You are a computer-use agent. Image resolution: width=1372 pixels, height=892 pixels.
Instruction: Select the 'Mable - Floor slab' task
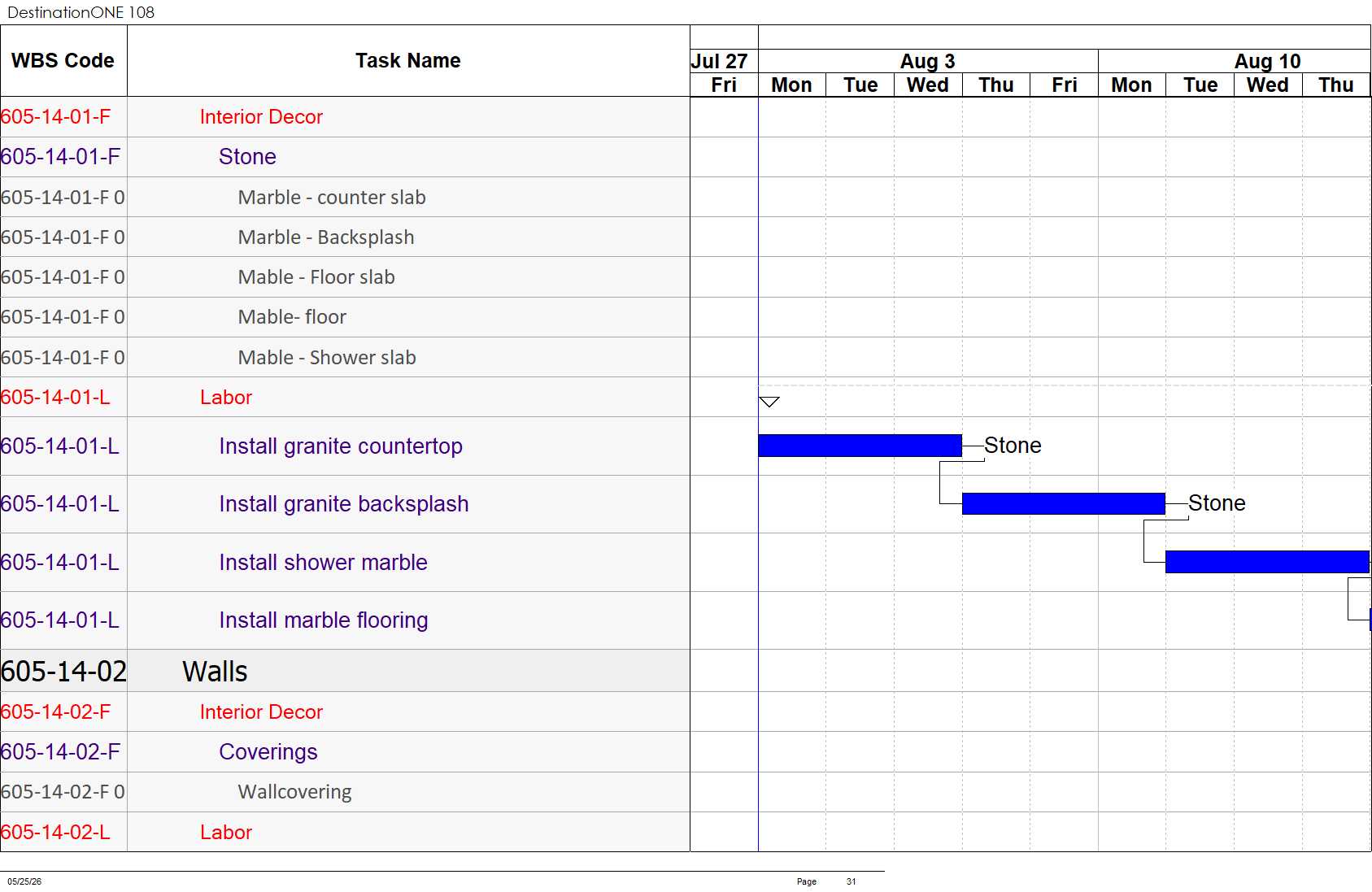(x=316, y=277)
